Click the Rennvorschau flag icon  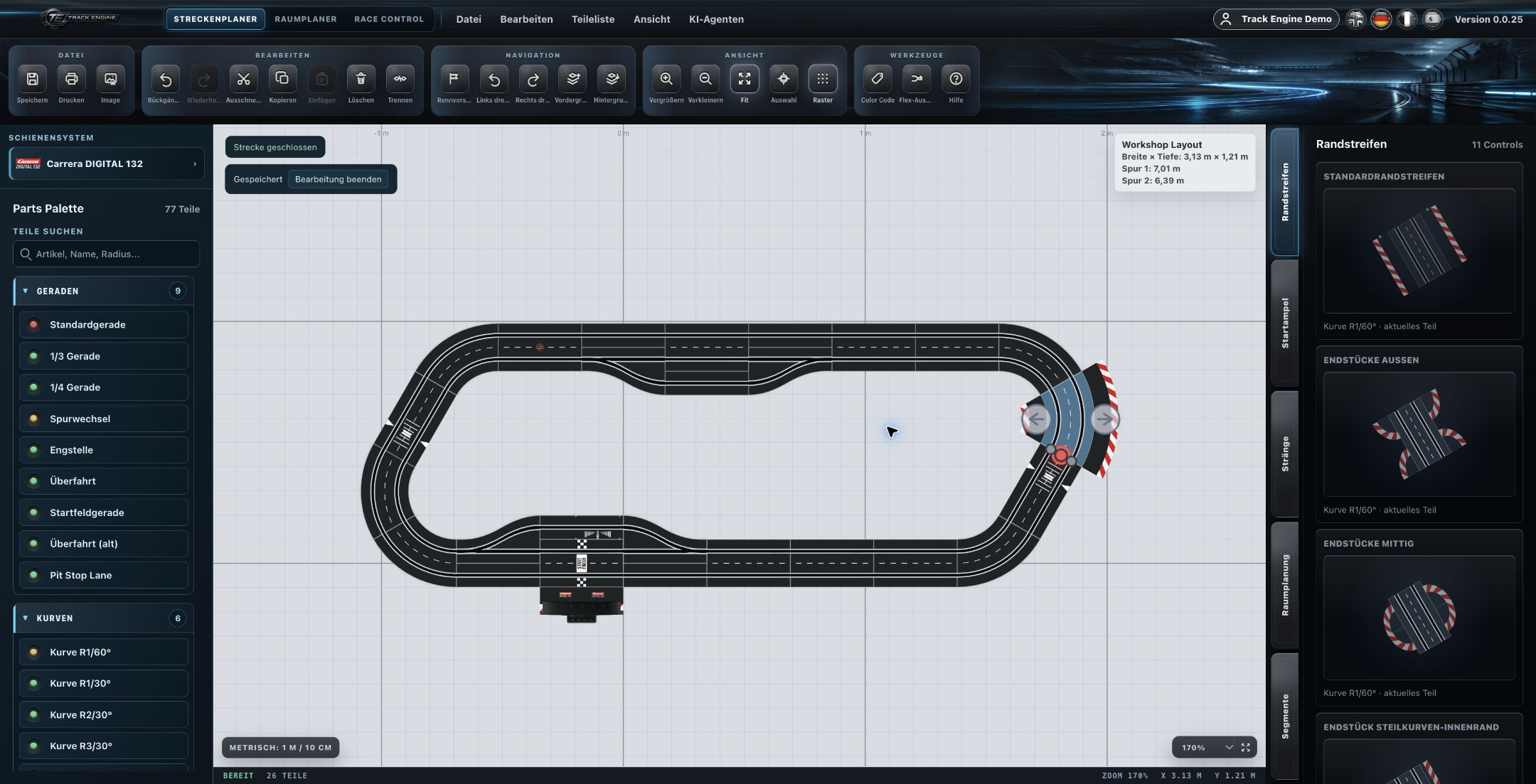click(454, 79)
